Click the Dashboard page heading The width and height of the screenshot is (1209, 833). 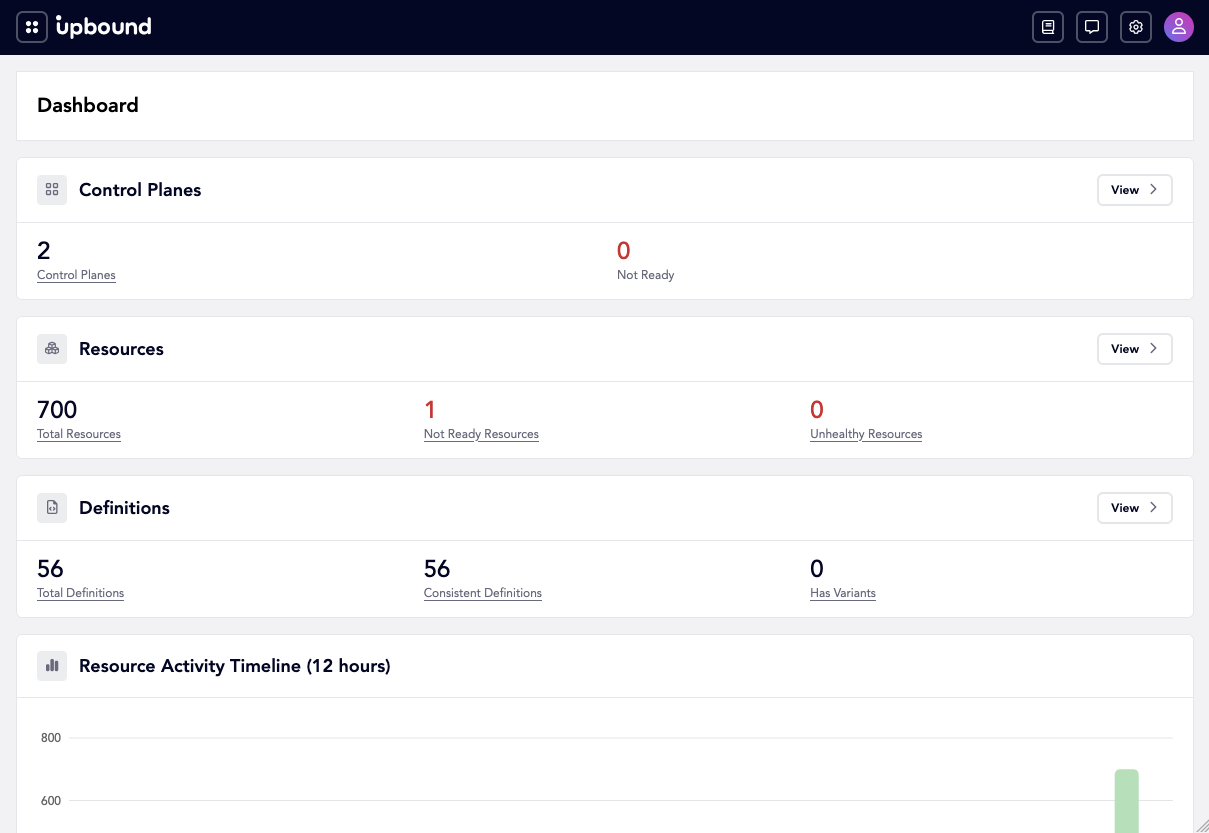coord(88,105)
